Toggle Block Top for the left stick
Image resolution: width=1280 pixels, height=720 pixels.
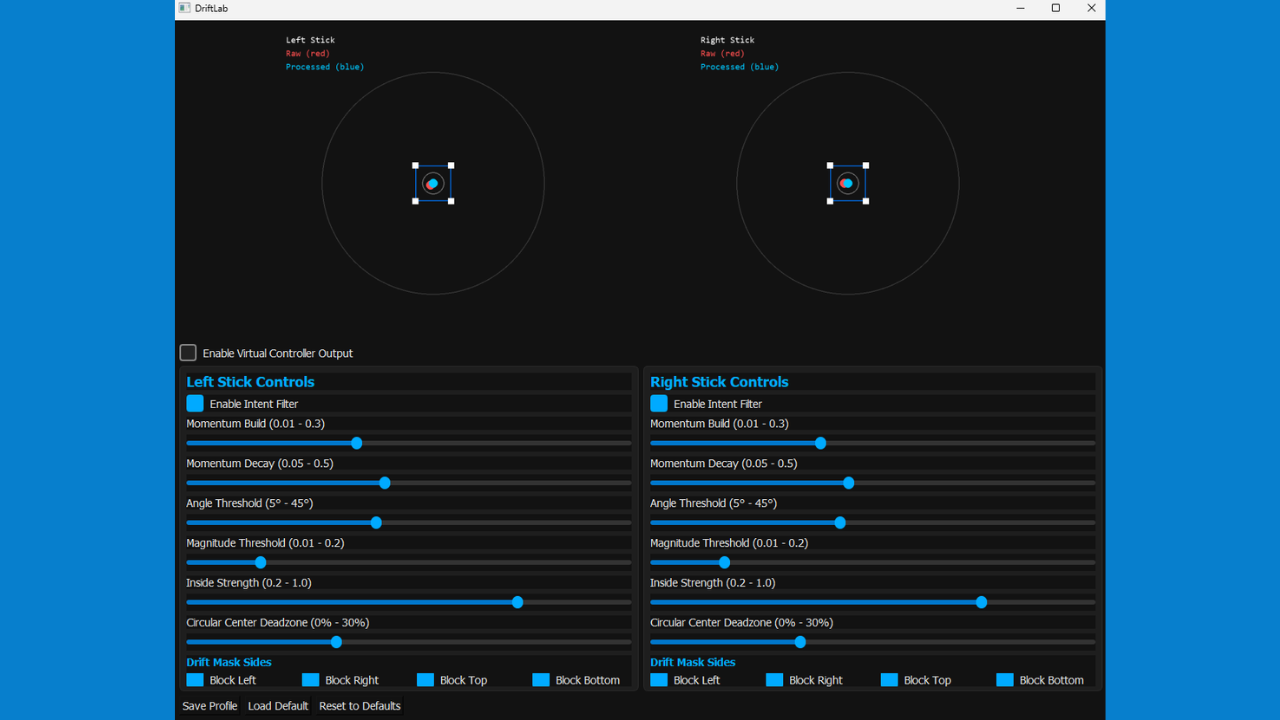click(x=424, y=679)
